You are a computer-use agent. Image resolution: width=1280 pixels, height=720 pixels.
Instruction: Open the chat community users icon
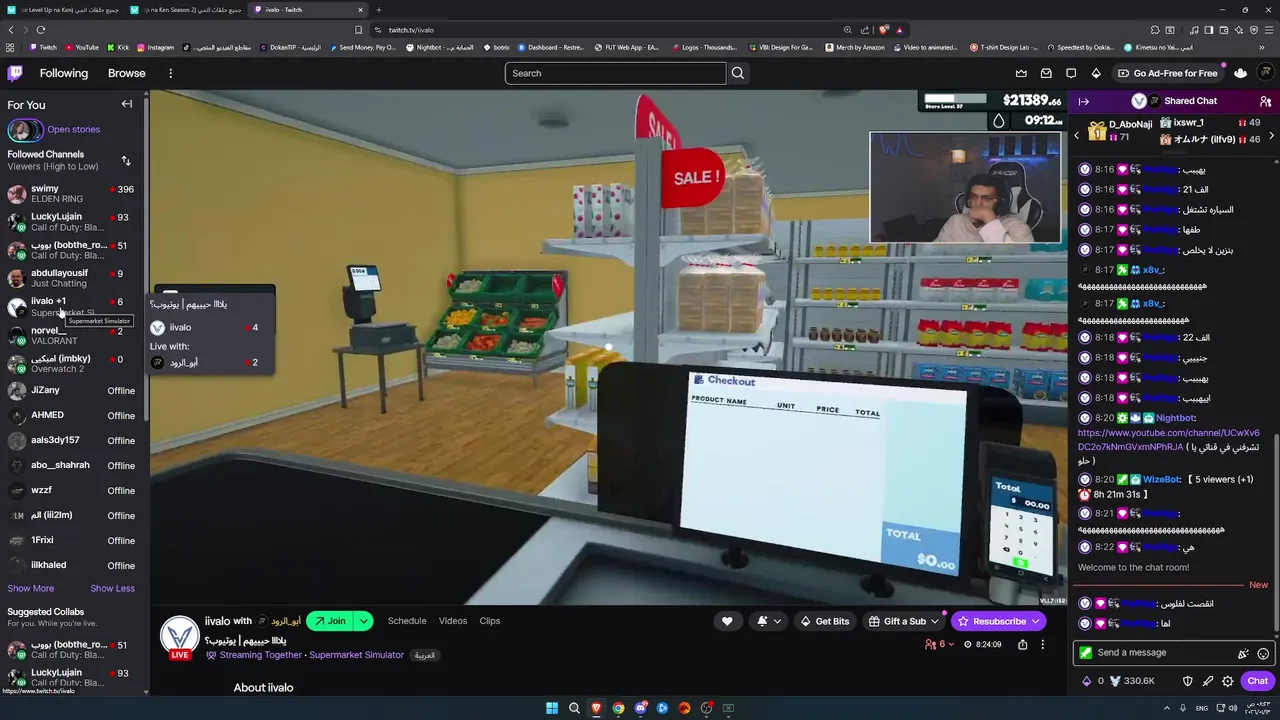tap(1265, 101)
